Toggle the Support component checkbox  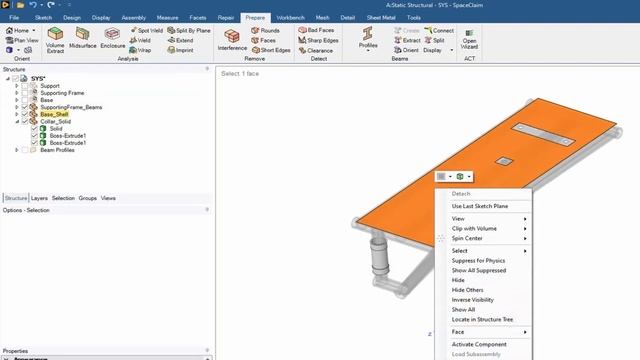pyautogui.click(x=25, y=86)
